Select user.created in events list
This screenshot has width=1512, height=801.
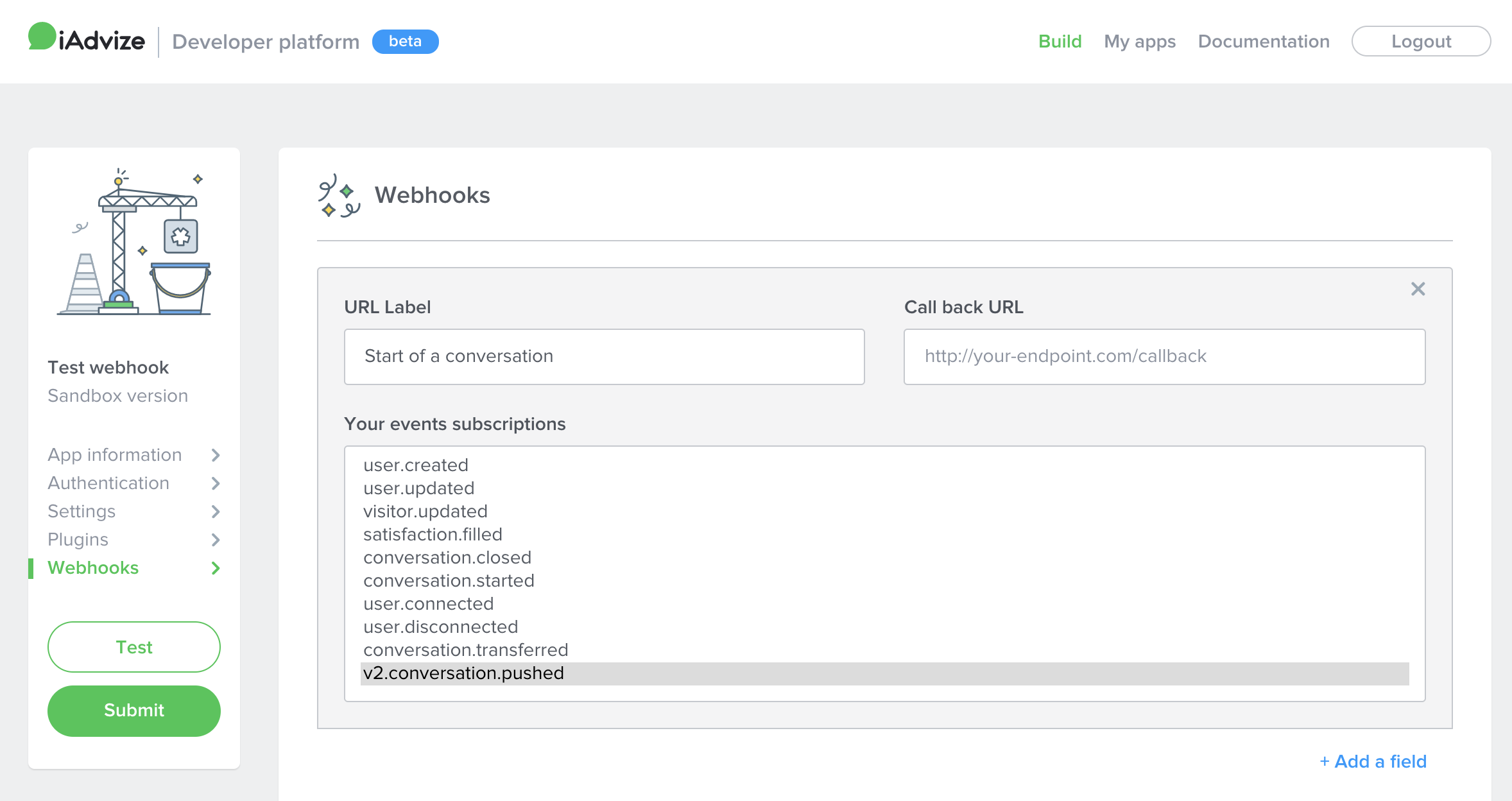tap(416, 465)
